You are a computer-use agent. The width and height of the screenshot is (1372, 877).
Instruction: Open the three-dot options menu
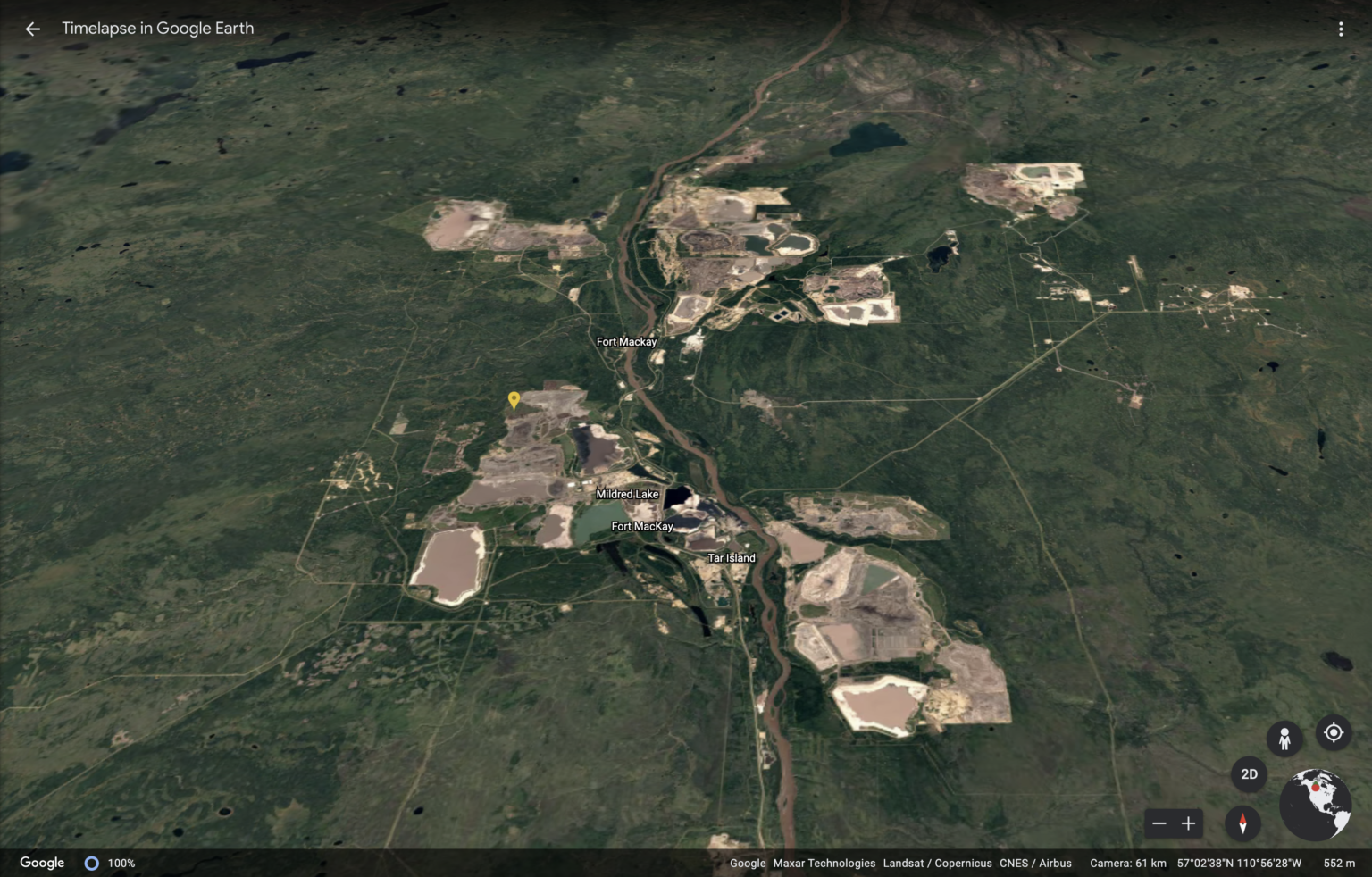pyautogui.click(x=1341, y=28)
